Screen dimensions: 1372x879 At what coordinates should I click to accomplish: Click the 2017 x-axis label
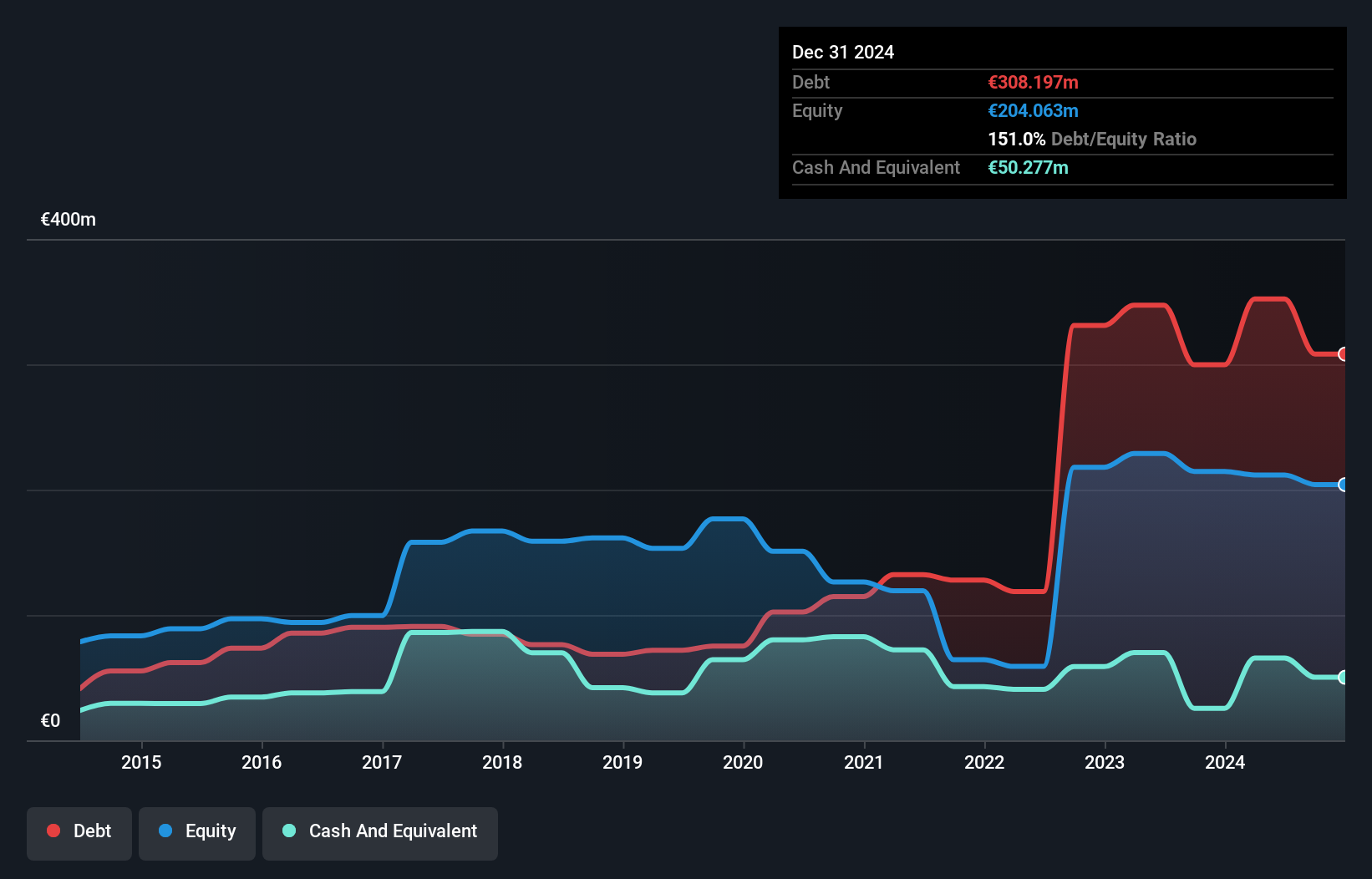pos(382,762)
